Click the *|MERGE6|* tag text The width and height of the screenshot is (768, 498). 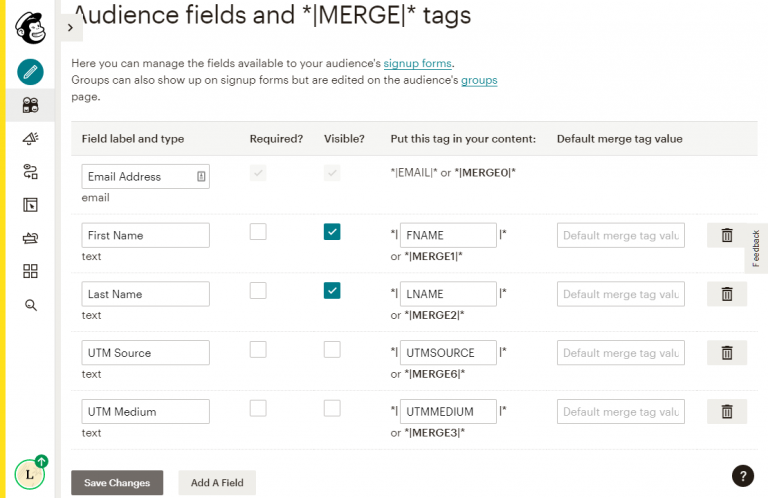point(434,374)
